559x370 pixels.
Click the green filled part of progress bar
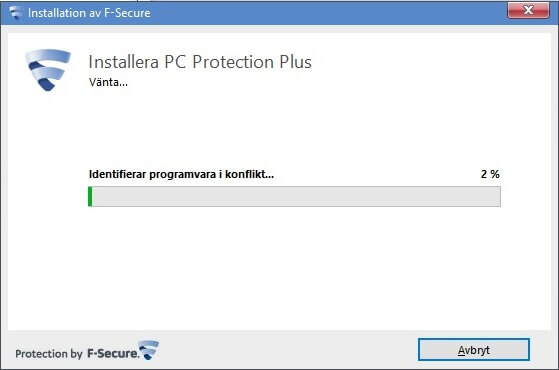90,196
